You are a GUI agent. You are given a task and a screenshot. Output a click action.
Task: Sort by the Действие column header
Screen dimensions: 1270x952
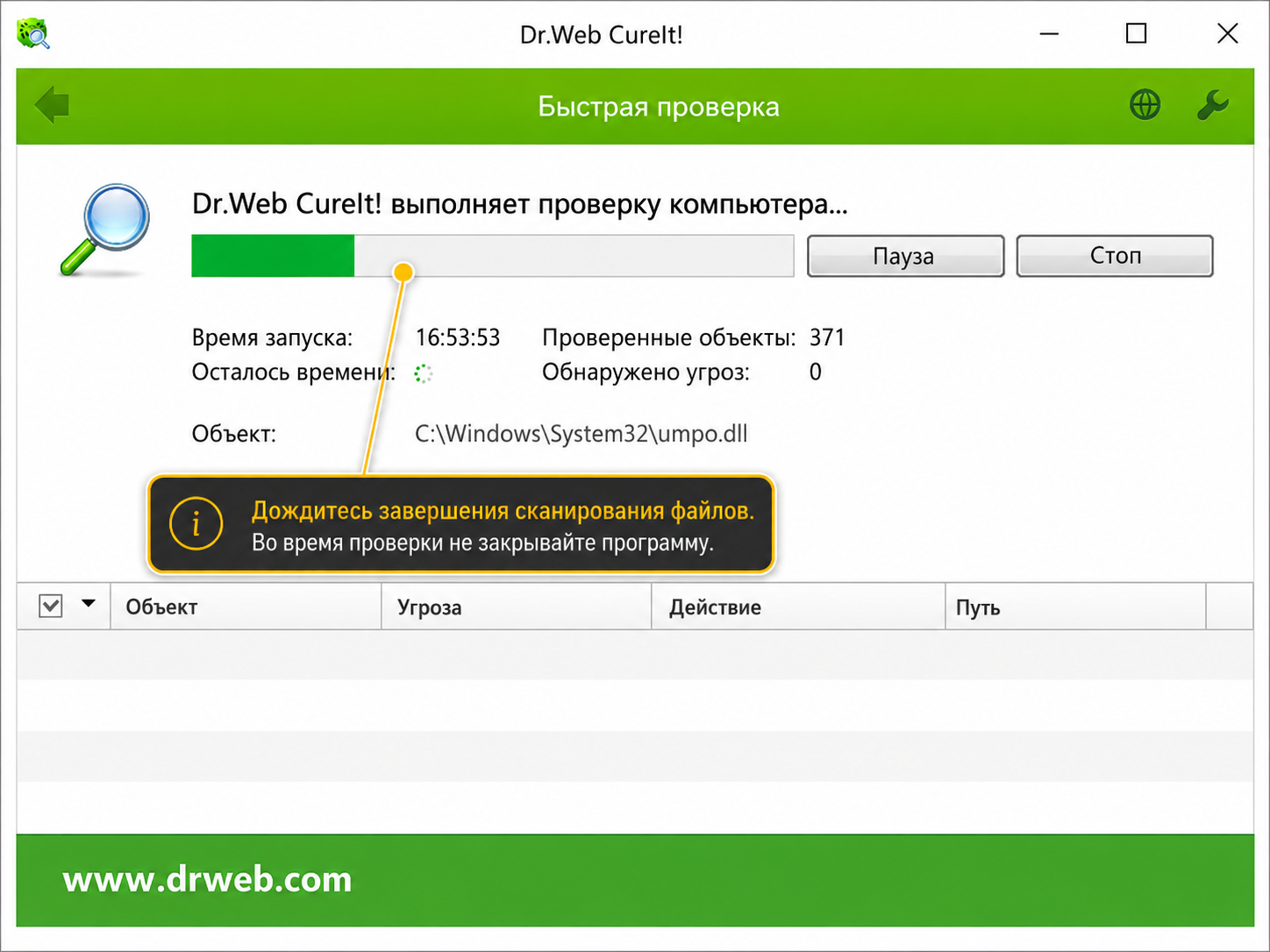798,607
